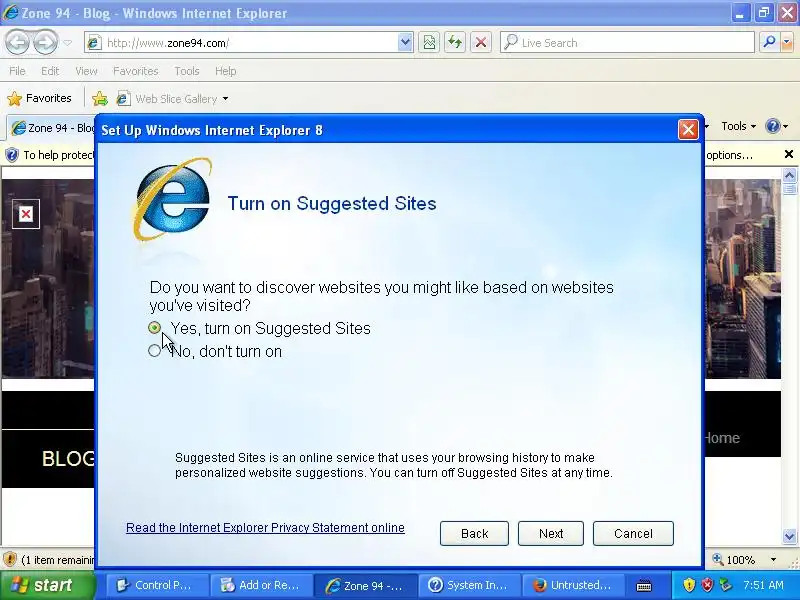This screenshot has height=600, width=800.
Task: Click the network connection tray icon
Action: (x=726, y=585)
